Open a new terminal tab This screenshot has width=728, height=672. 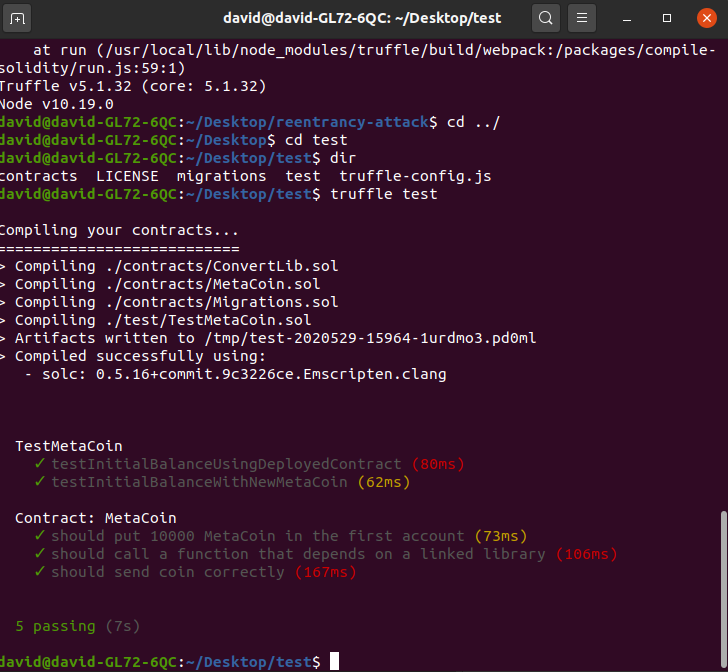20,19
